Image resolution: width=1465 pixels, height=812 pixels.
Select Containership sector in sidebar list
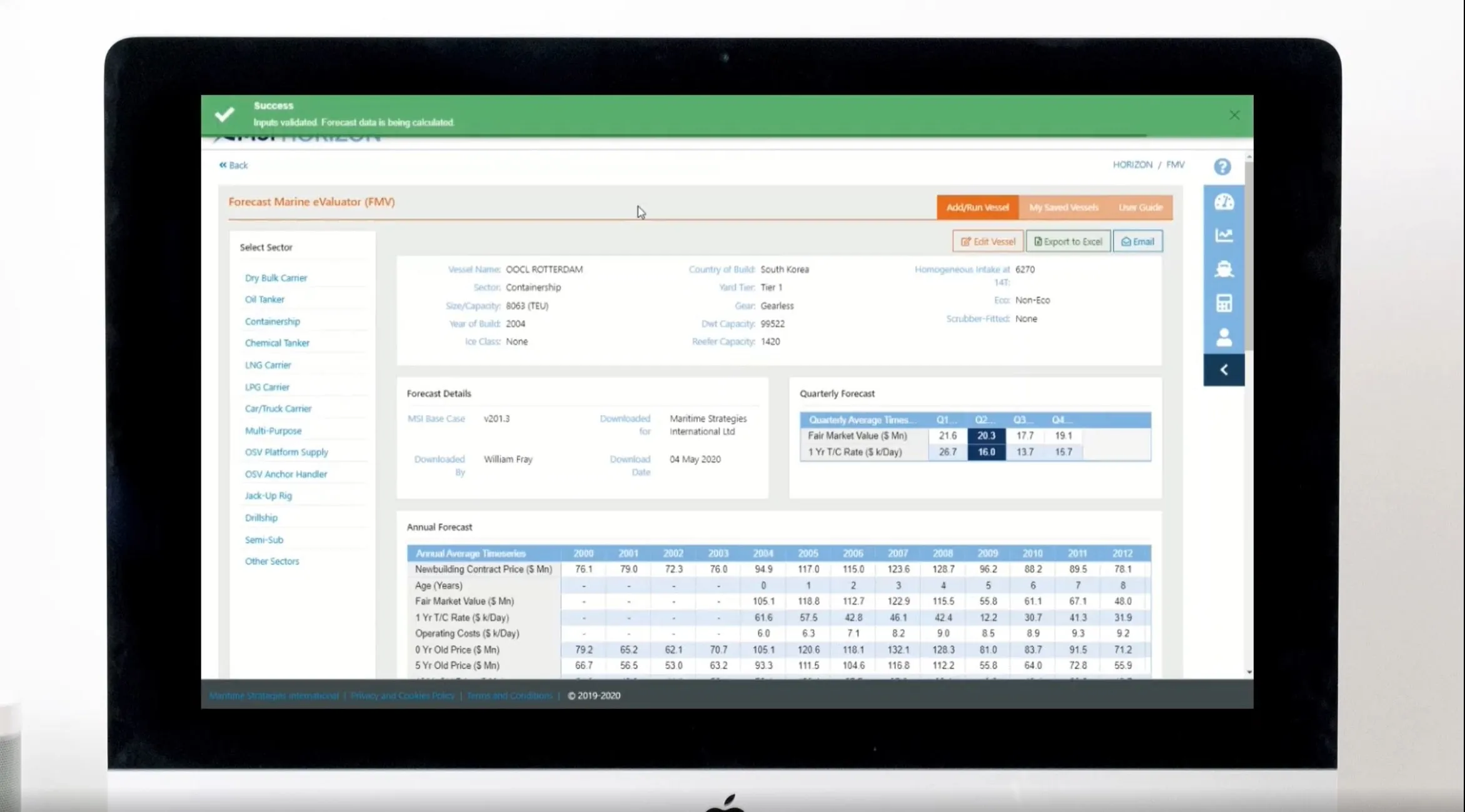[x=272, y=321]
